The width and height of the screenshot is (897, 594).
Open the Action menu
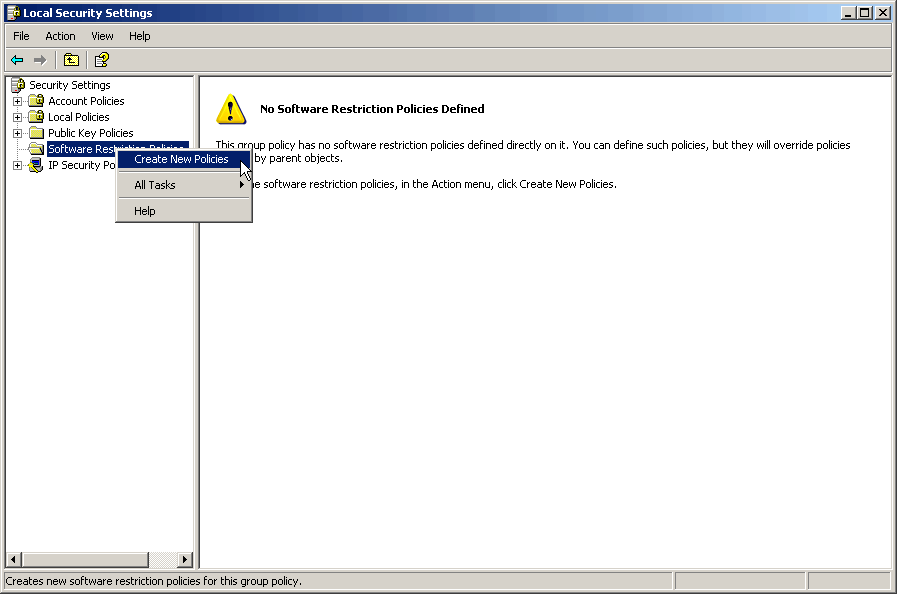tap(60, 36)
